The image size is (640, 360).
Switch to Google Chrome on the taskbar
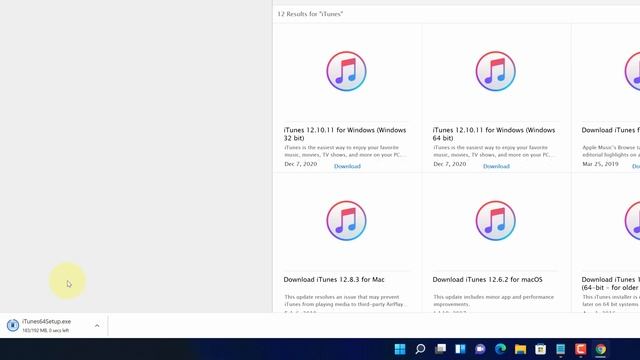click(x=600, y=349)
